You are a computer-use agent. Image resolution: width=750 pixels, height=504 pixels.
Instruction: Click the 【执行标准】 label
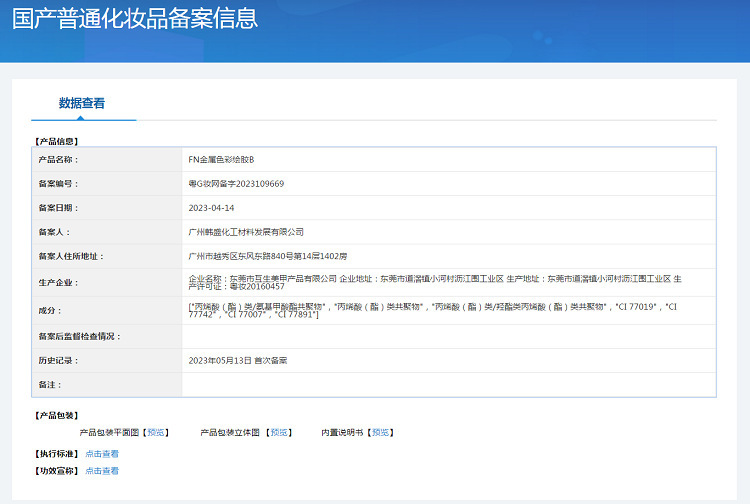point(56,454)
